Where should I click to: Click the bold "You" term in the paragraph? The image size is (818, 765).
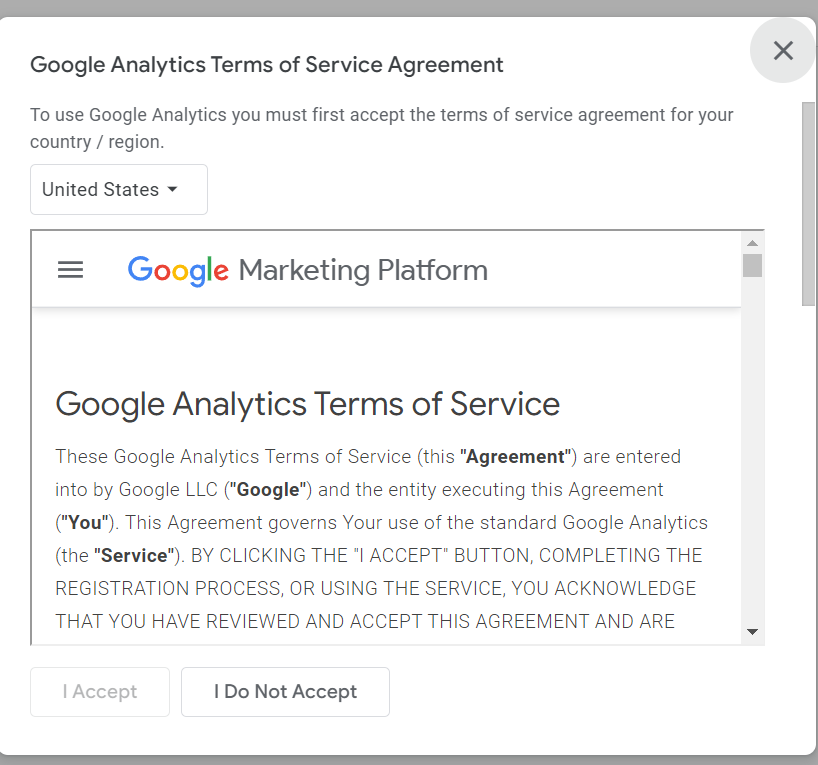pos(85,522)
